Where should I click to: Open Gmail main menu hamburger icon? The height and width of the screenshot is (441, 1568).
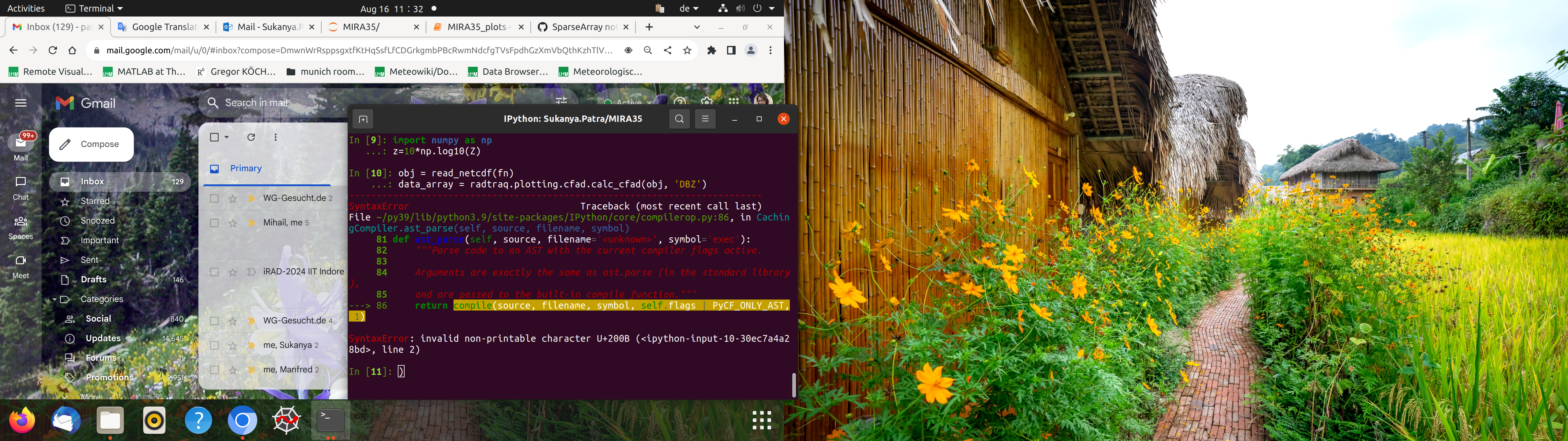(21, 103)
